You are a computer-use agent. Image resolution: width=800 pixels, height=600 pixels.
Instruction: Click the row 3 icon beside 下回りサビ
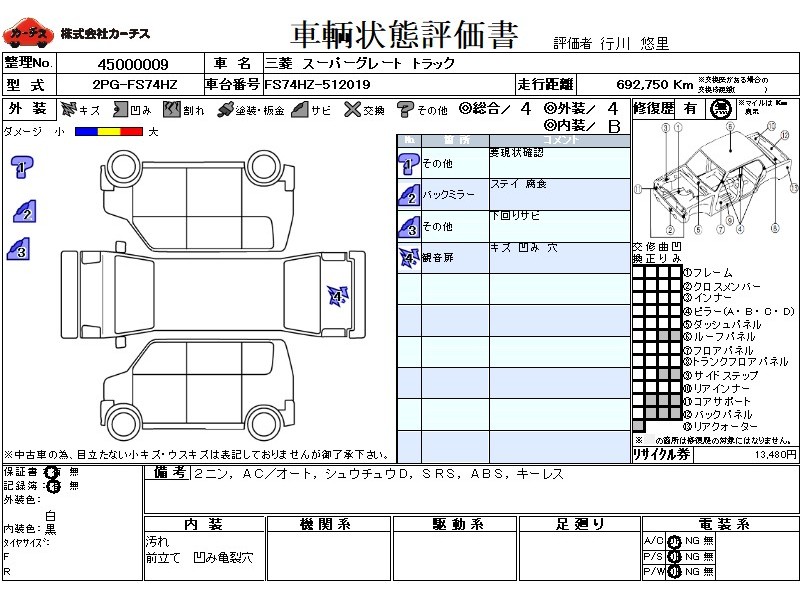click(409, 227)
